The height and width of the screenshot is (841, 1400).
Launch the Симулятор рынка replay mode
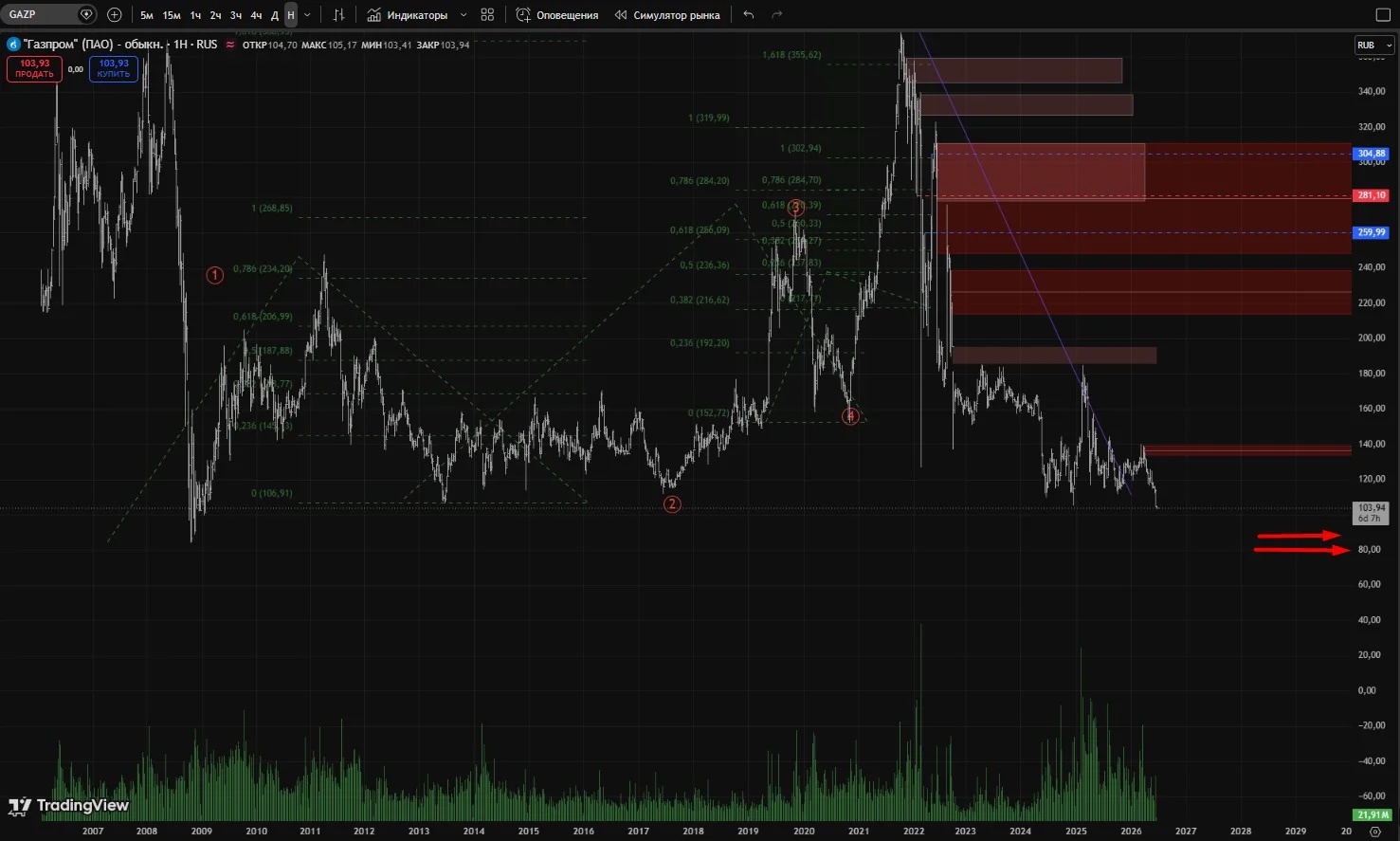pos(667,15)
